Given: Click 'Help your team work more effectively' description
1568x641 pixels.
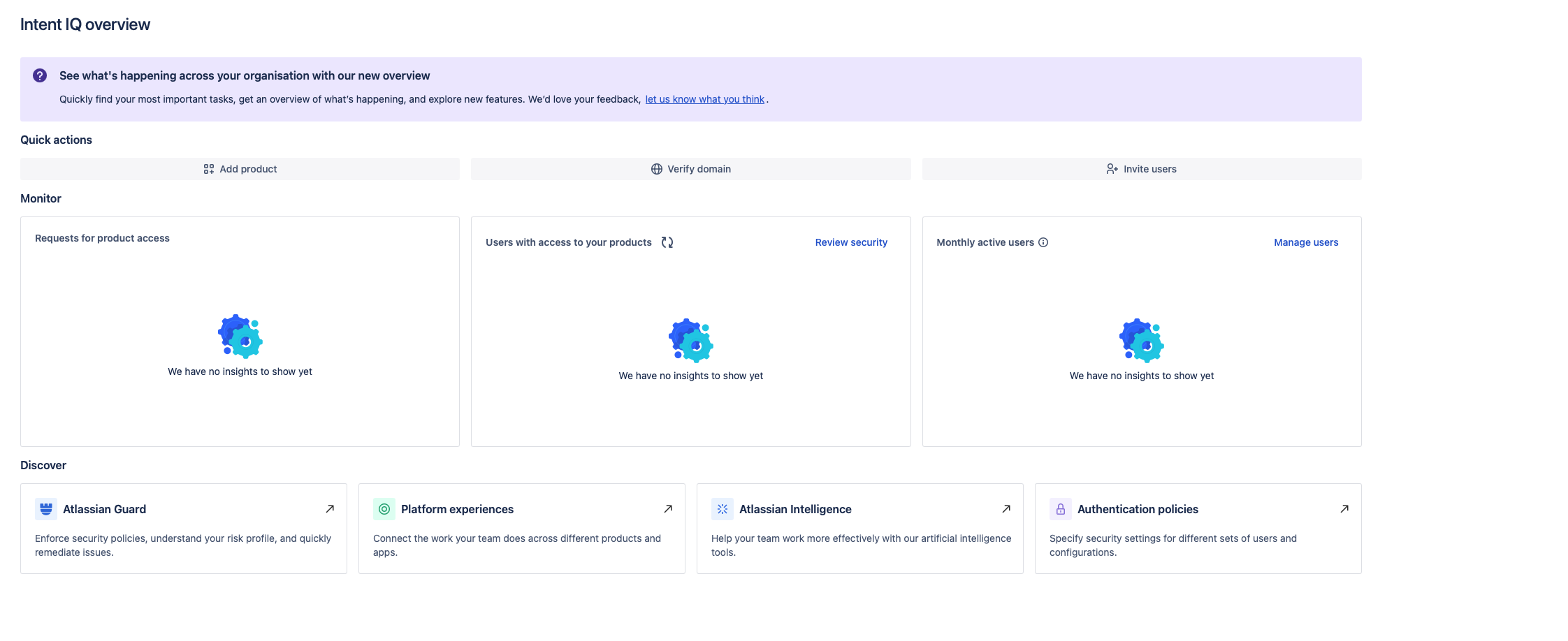Looking at the screenshot, I should (x=861, y=545).
